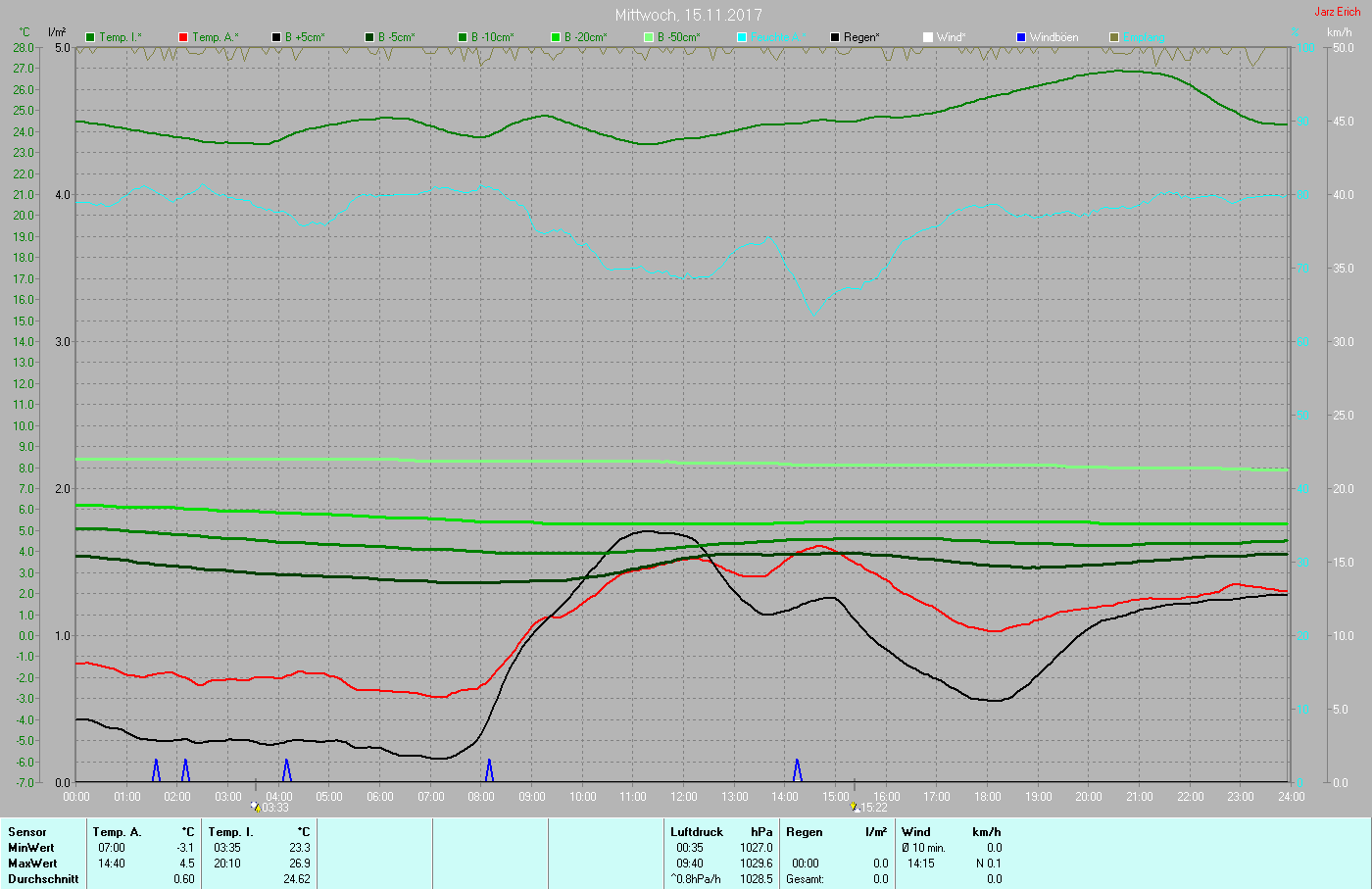Viewport: 1372px width, 889px height.
Task: Click the Luftdruck minimum 1027.0
Action: 757,848
